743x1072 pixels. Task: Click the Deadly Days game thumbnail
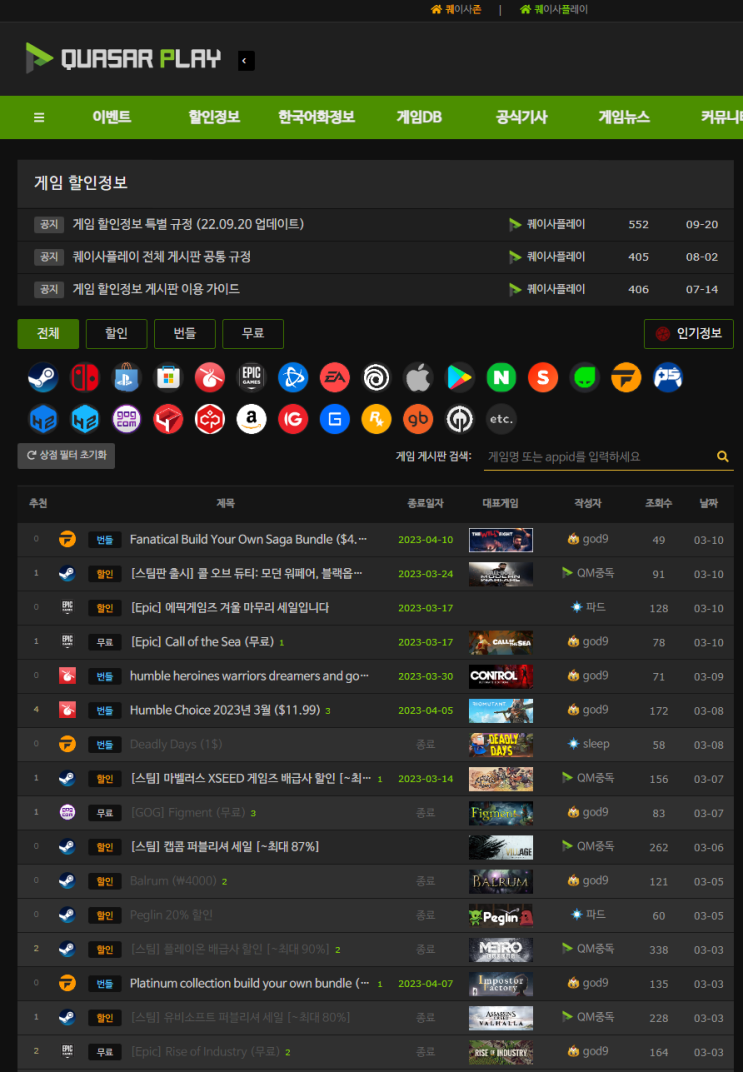click(x=501, y=745)
